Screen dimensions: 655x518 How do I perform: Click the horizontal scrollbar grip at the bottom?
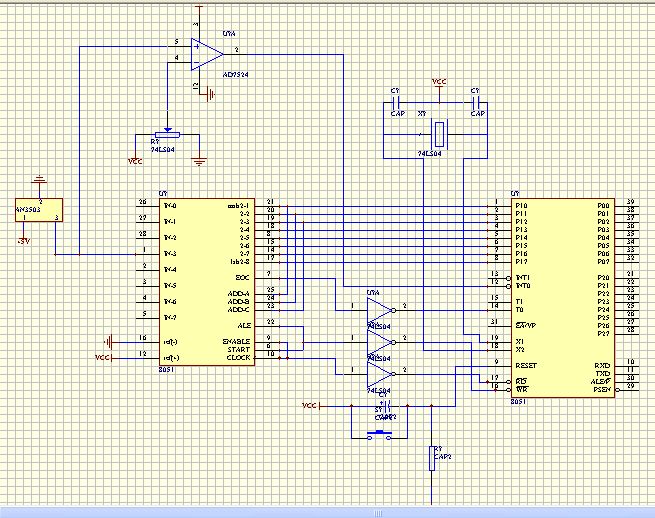(378, 514)
